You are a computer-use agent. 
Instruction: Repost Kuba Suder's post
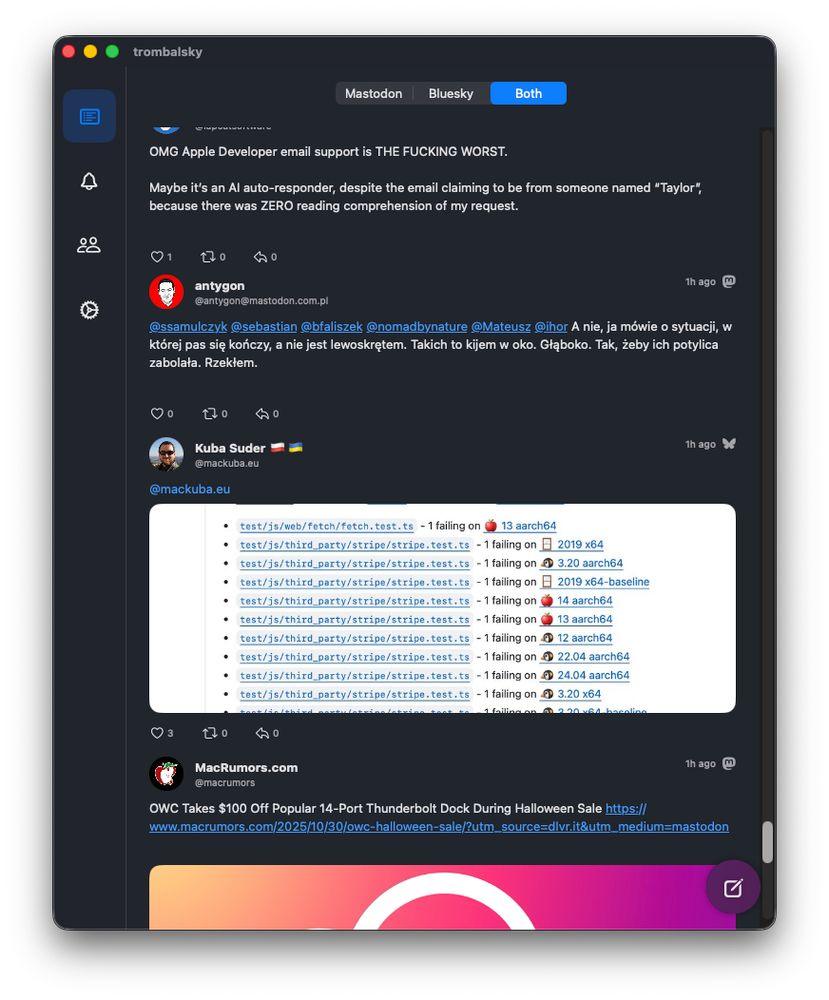click(x=210, y=733)
